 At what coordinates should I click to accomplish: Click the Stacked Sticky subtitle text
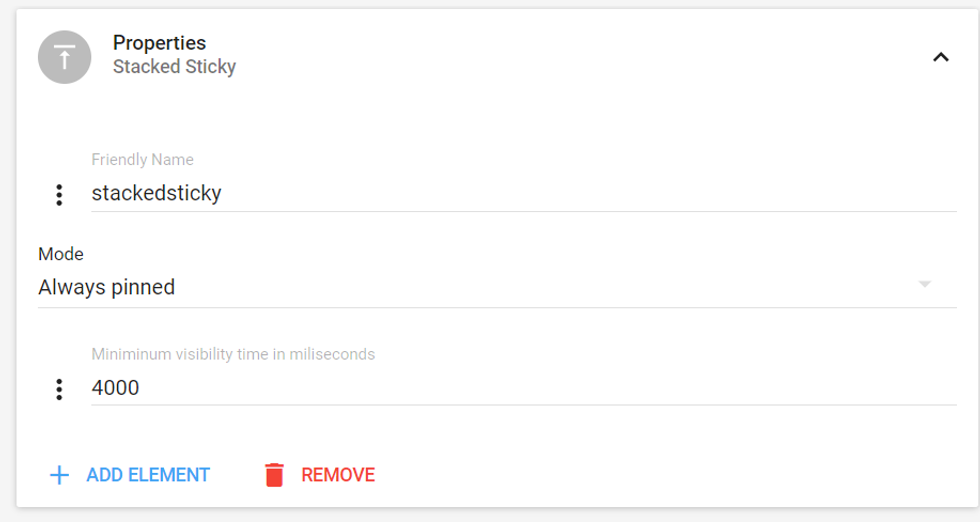(174, 67)
